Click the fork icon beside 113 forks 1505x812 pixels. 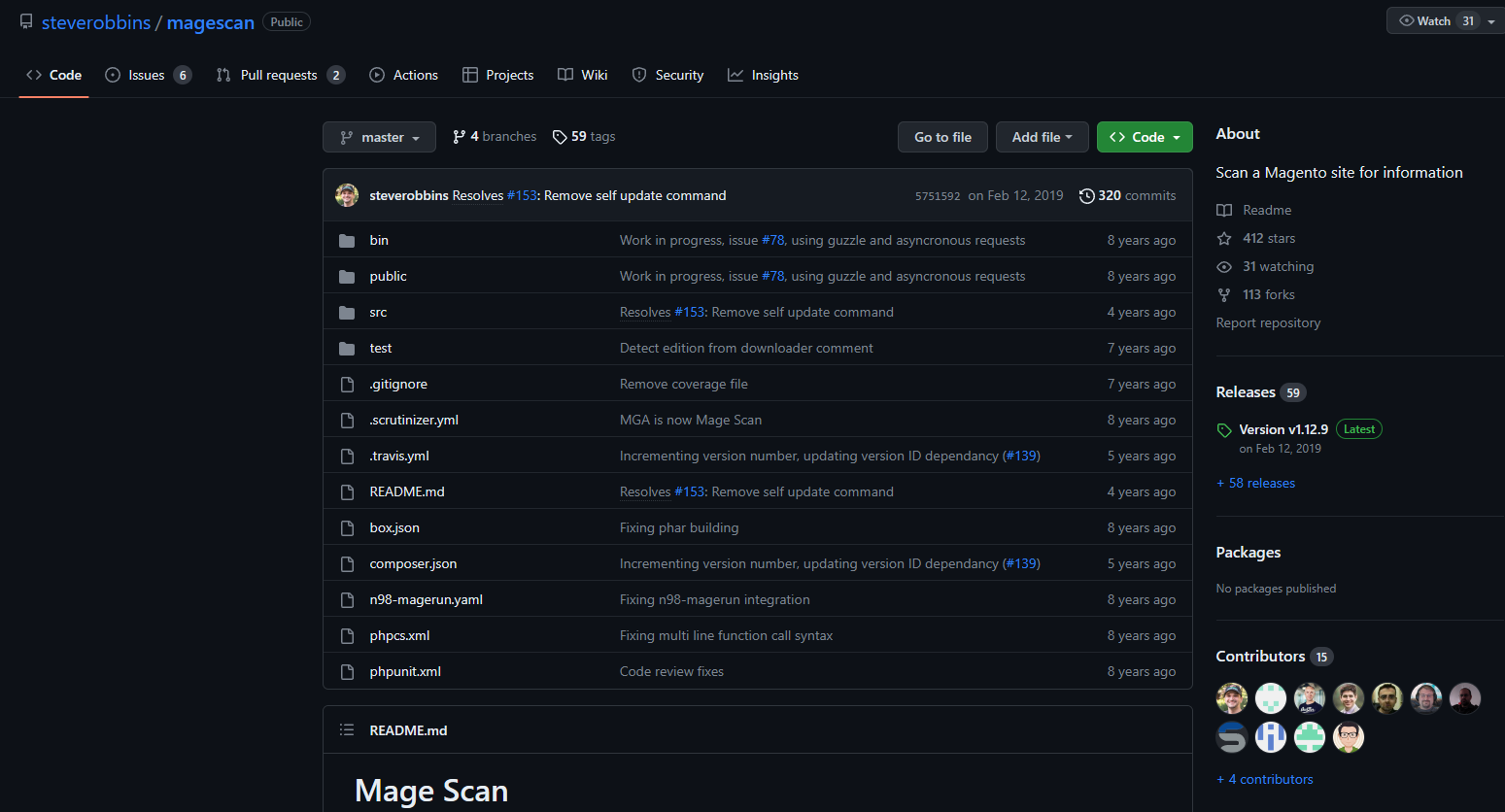coord(1224,294)
